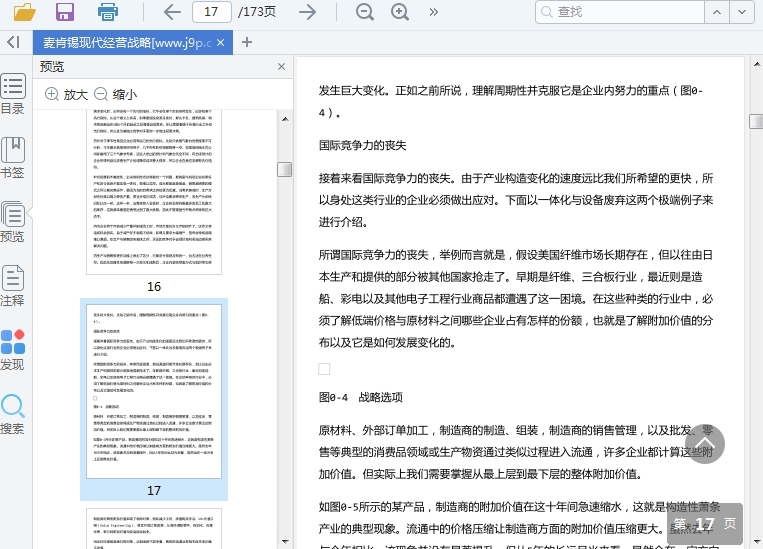Find the next search result with the down chevron
The image size is (763, 549).
pyautogui.click(x=742, y=12)
